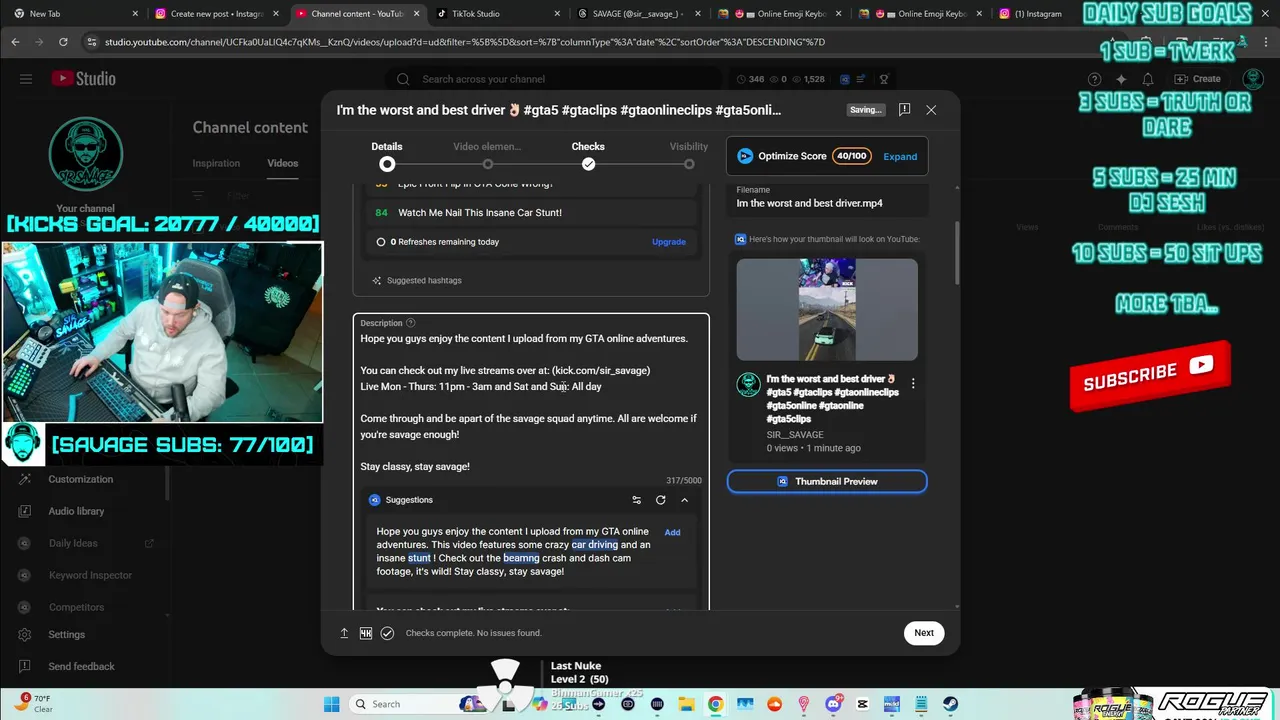The height and width of the screenshot is (720, 1280).
Task: Click the thumbnail preview image
Action: [x=827, y=310]
